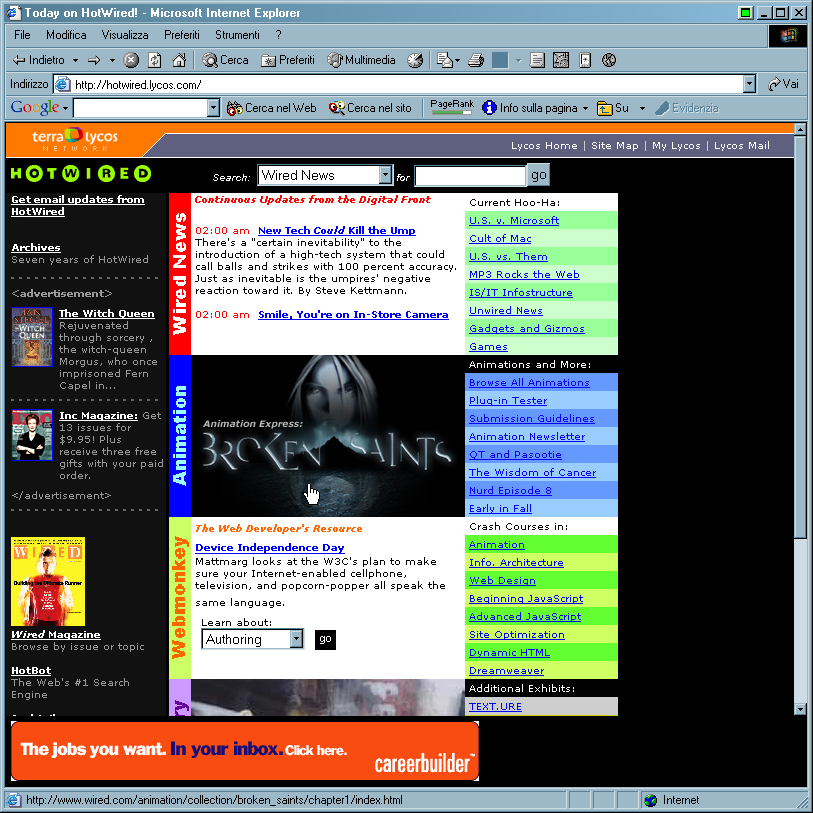
Task: Open the Device Independence Day article
Action: (x=270, y=547)
